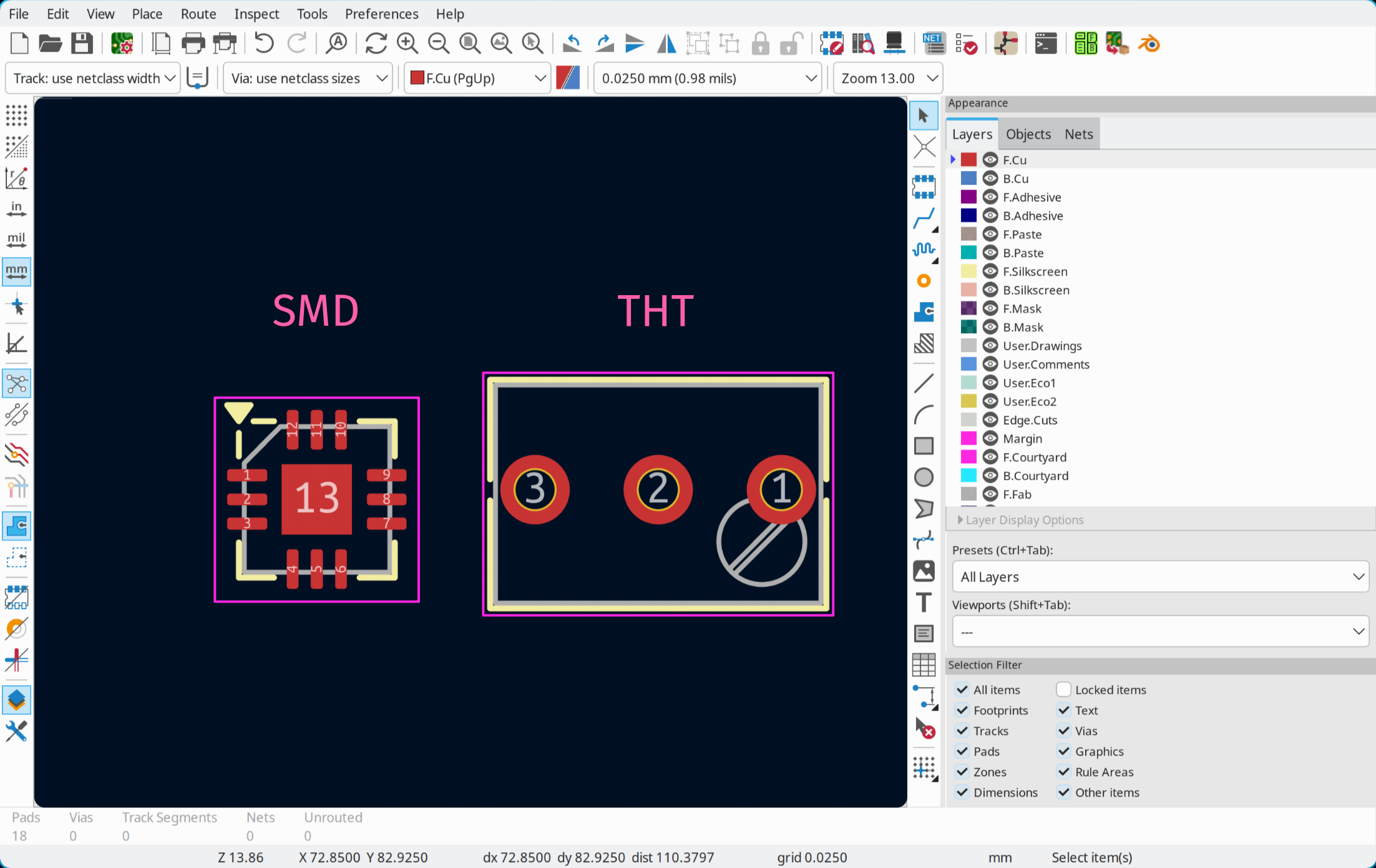Viewport: 1376px width, 868px height.
Task: Open the Via size dropdown
Action: (308, 79)
